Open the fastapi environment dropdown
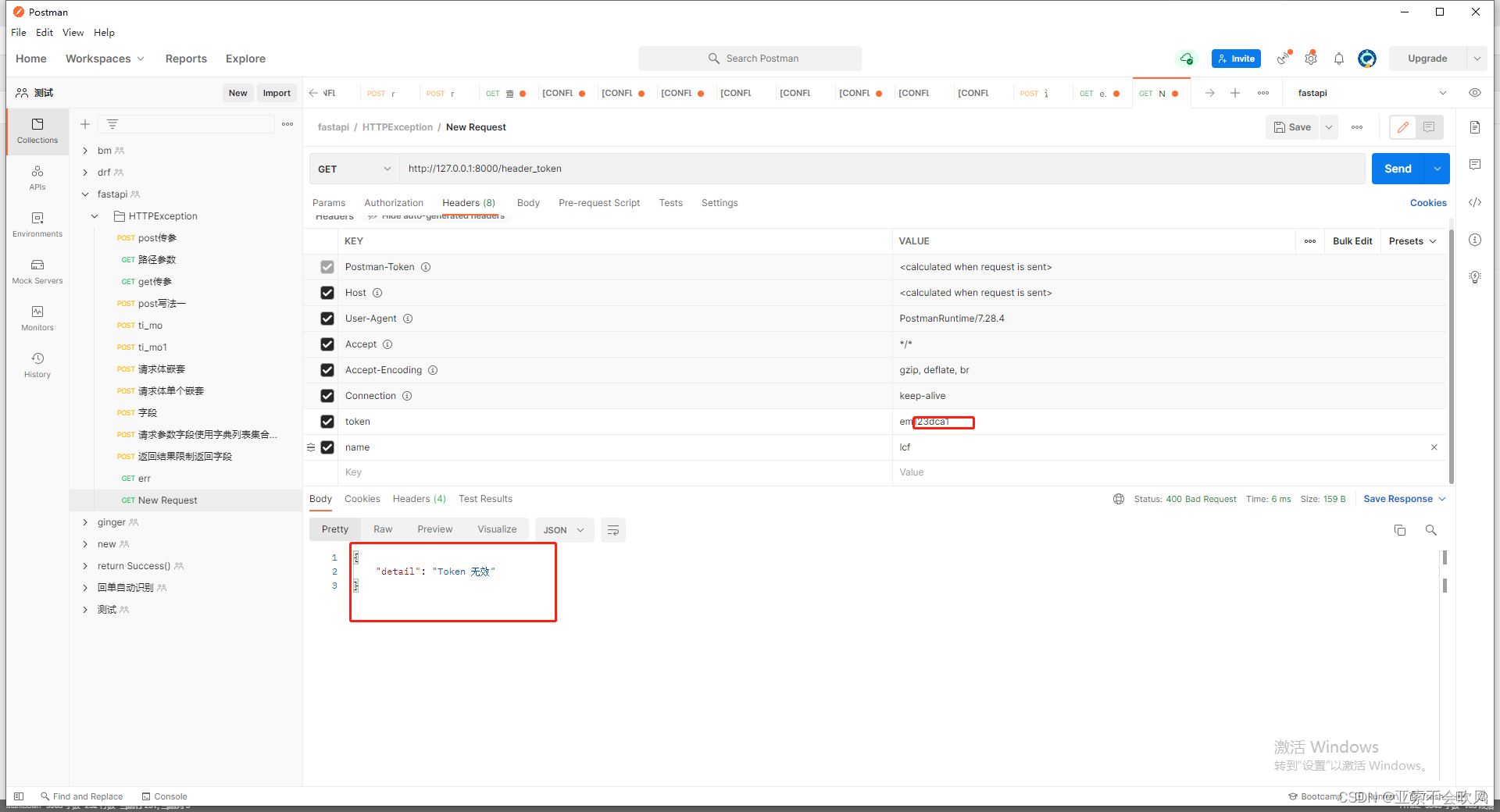The height and width of the screenshot is (812, 1500). point(1372,93)
